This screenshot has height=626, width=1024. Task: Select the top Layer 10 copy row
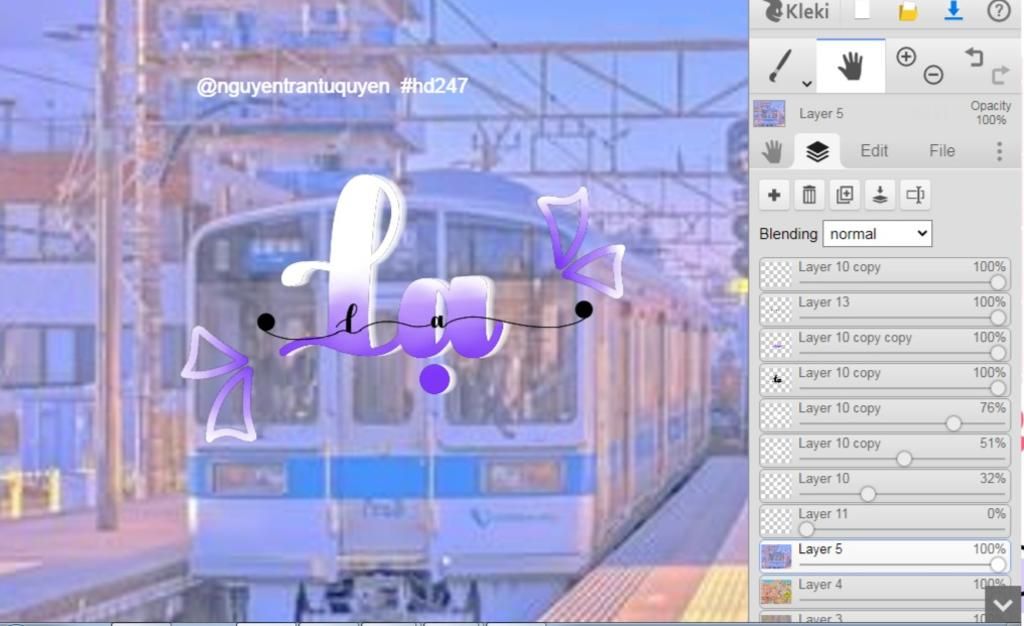[x=885, y=274]
